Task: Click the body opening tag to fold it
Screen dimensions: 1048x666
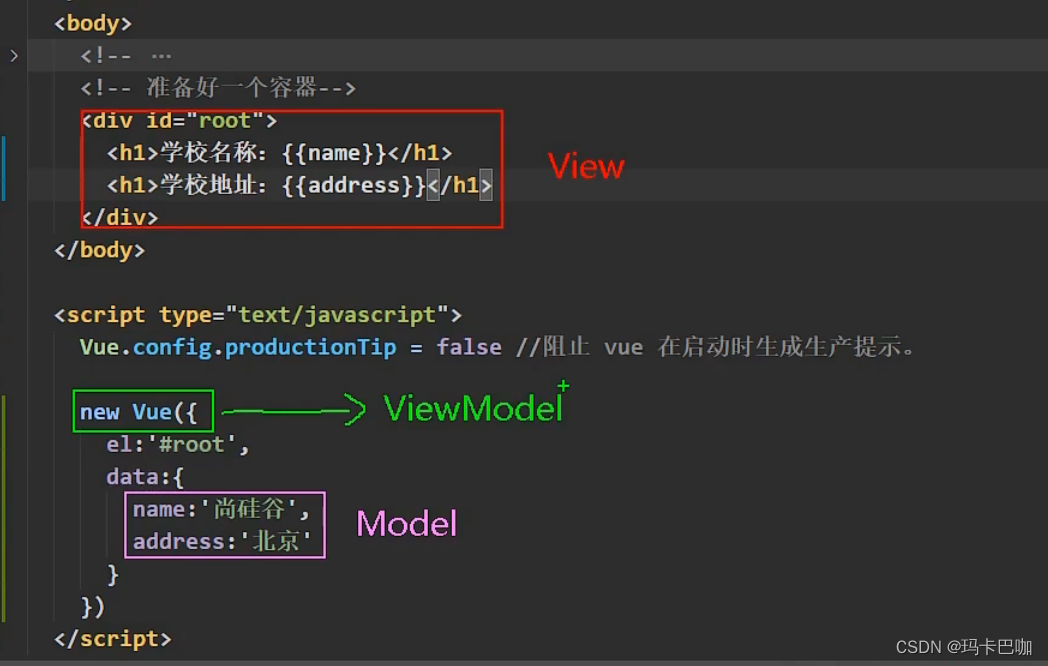Action: 92,22
